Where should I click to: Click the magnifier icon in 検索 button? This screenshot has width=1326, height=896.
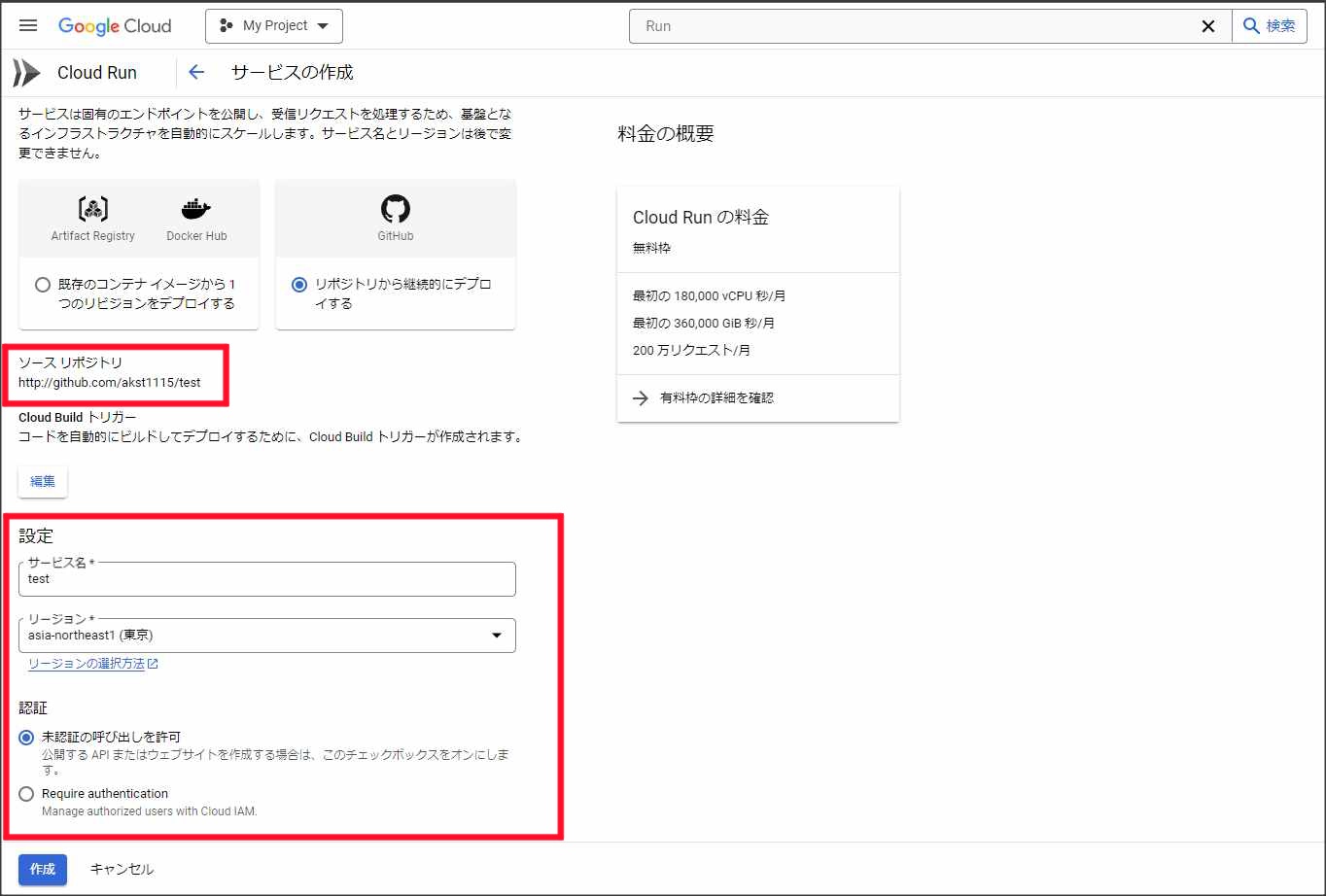click(1251, 26)
